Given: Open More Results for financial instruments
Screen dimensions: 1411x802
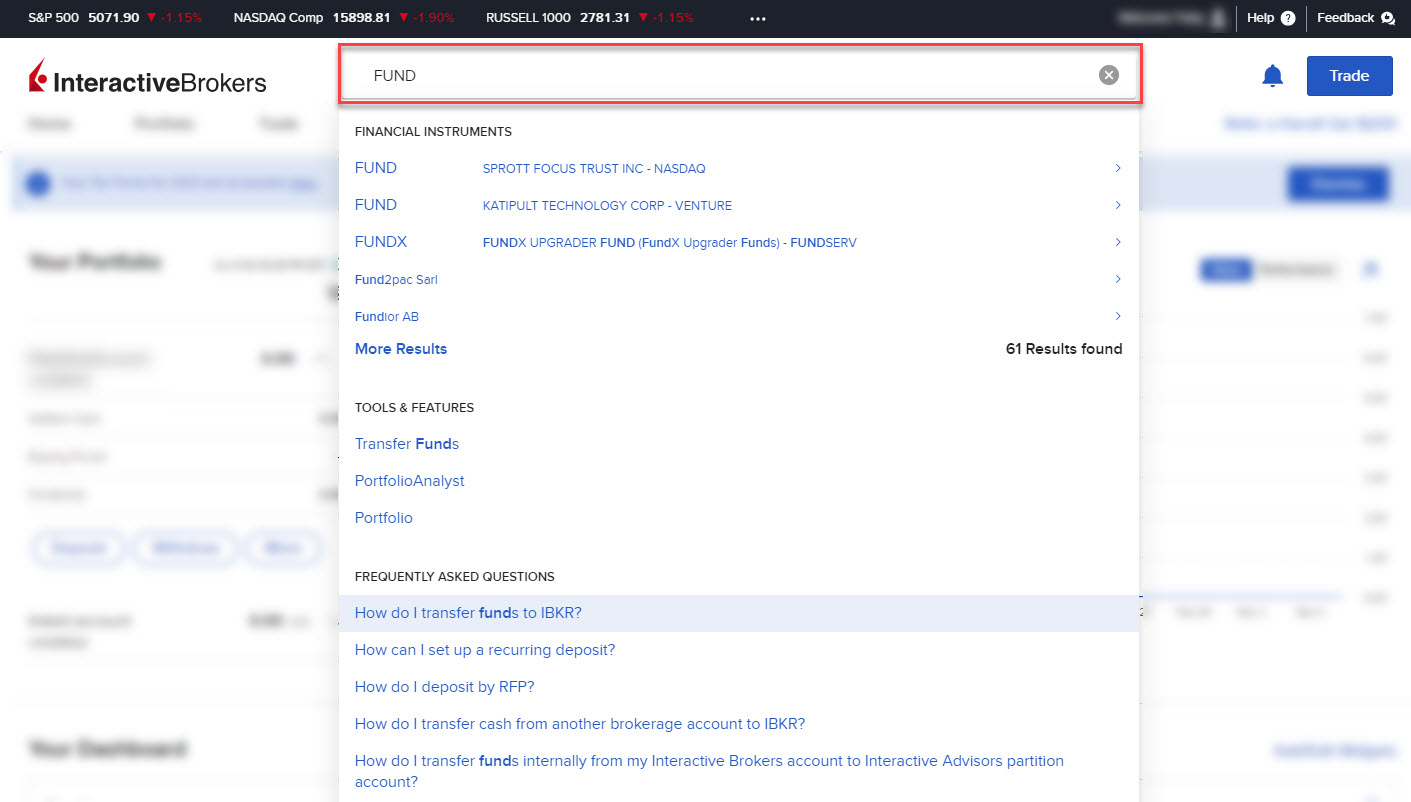Looking at the screenshot, I should 400,348.
